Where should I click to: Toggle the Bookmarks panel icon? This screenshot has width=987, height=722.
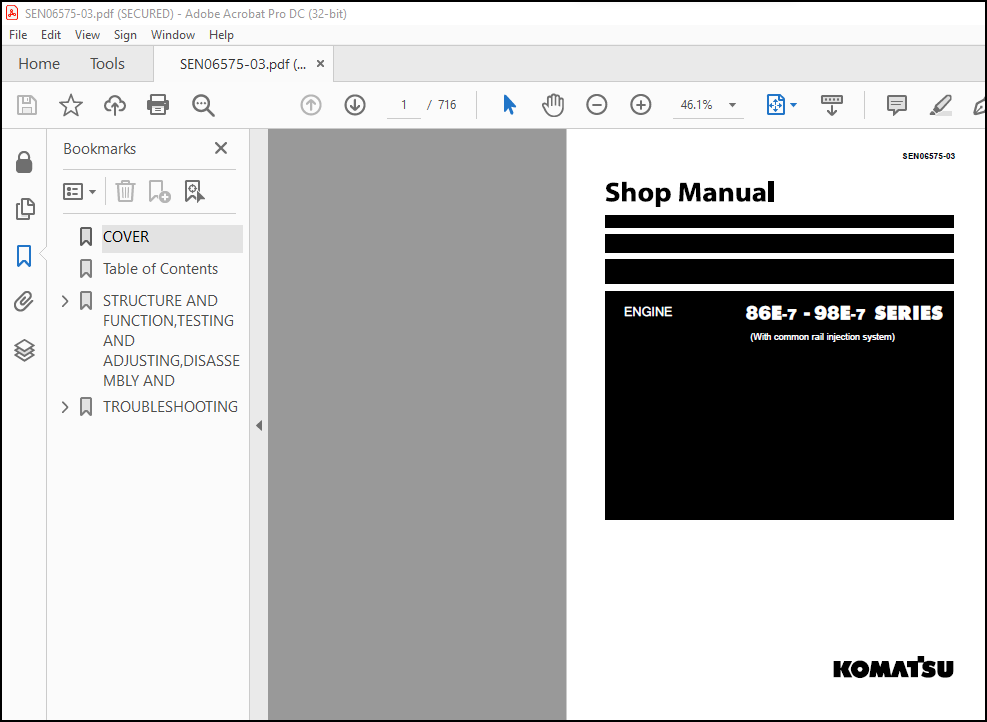[x=24, y=256]
